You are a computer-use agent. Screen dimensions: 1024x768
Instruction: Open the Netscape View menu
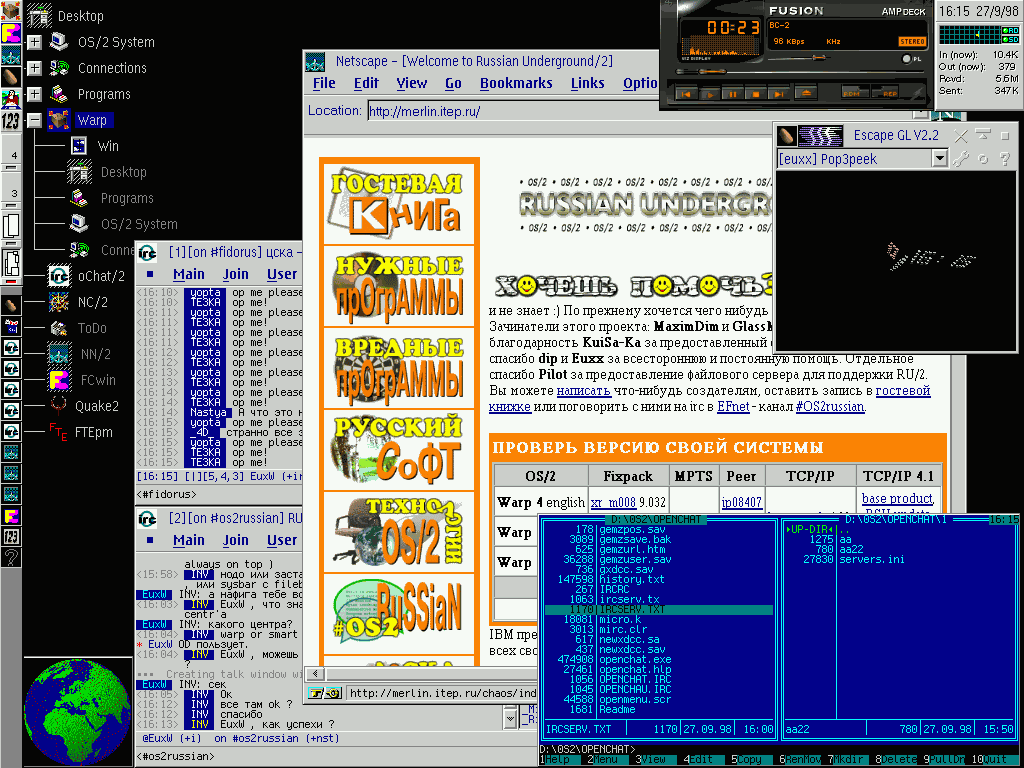pos(411,84)
